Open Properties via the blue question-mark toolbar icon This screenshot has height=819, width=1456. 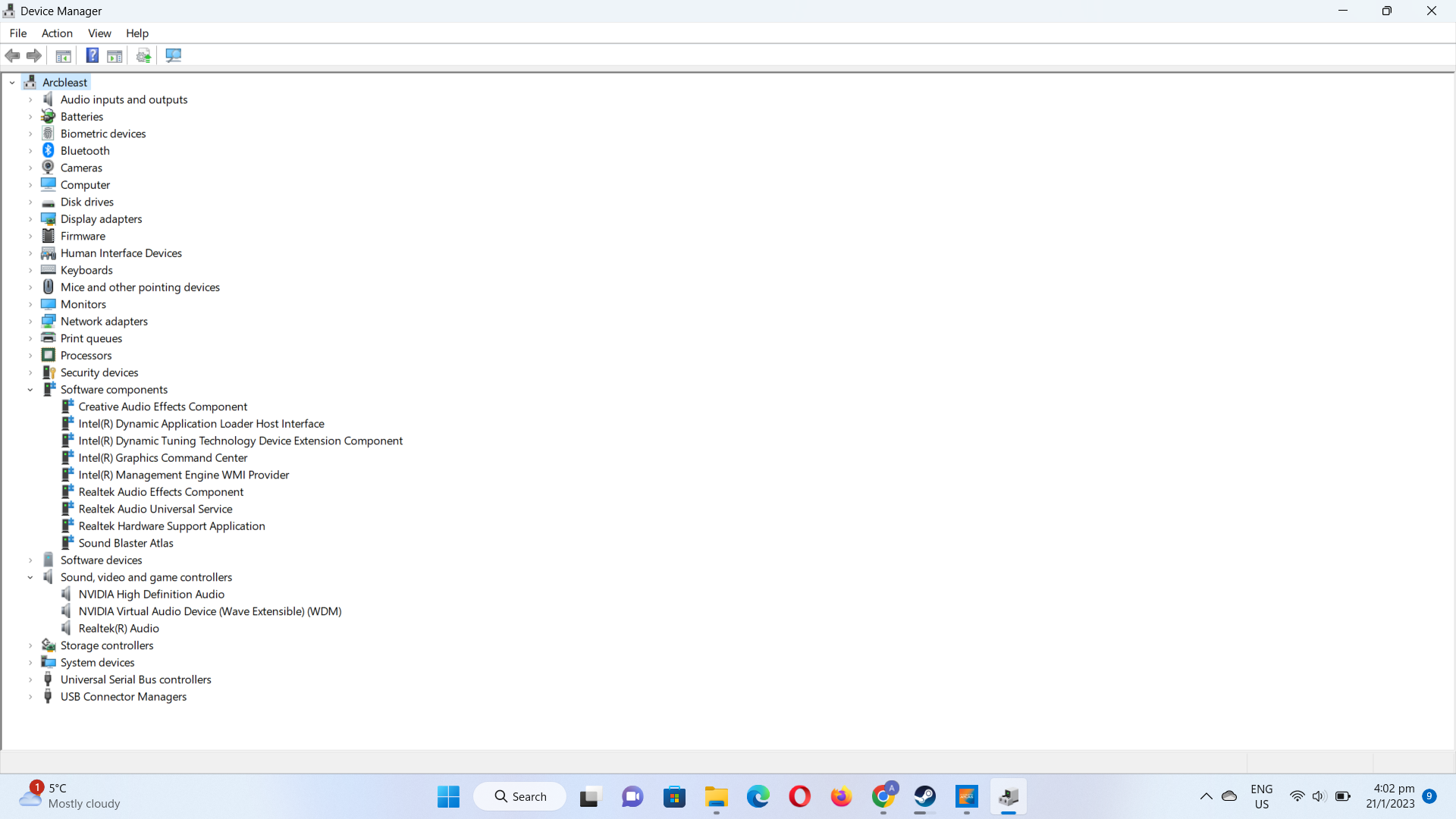pyautogui.click(x=93, y=55)
